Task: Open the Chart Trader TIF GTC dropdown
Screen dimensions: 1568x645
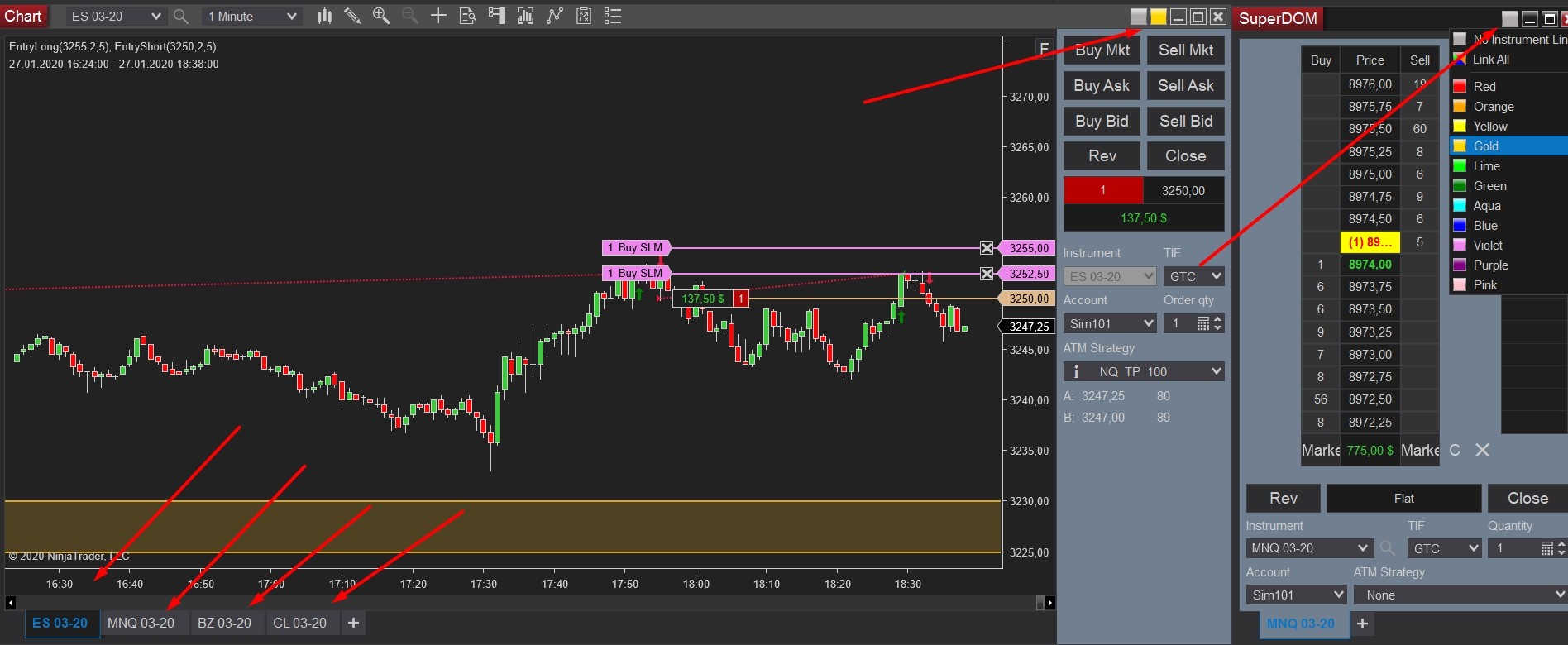Action: (x=1194, y=276)
